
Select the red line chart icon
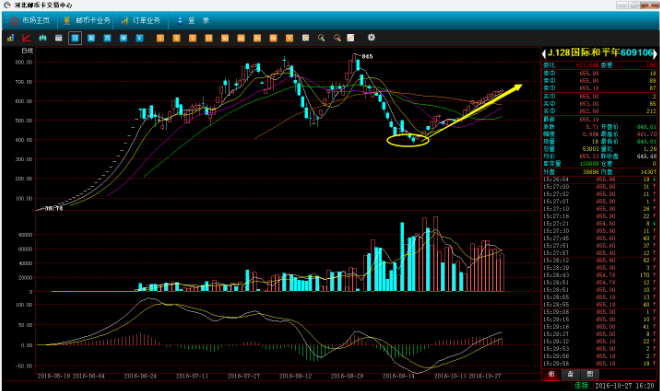(x=26, y=38)
